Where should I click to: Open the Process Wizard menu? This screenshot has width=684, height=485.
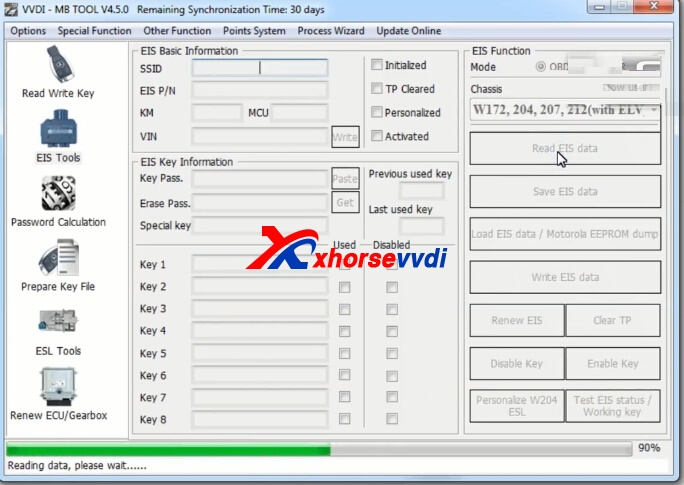[331, 31]
